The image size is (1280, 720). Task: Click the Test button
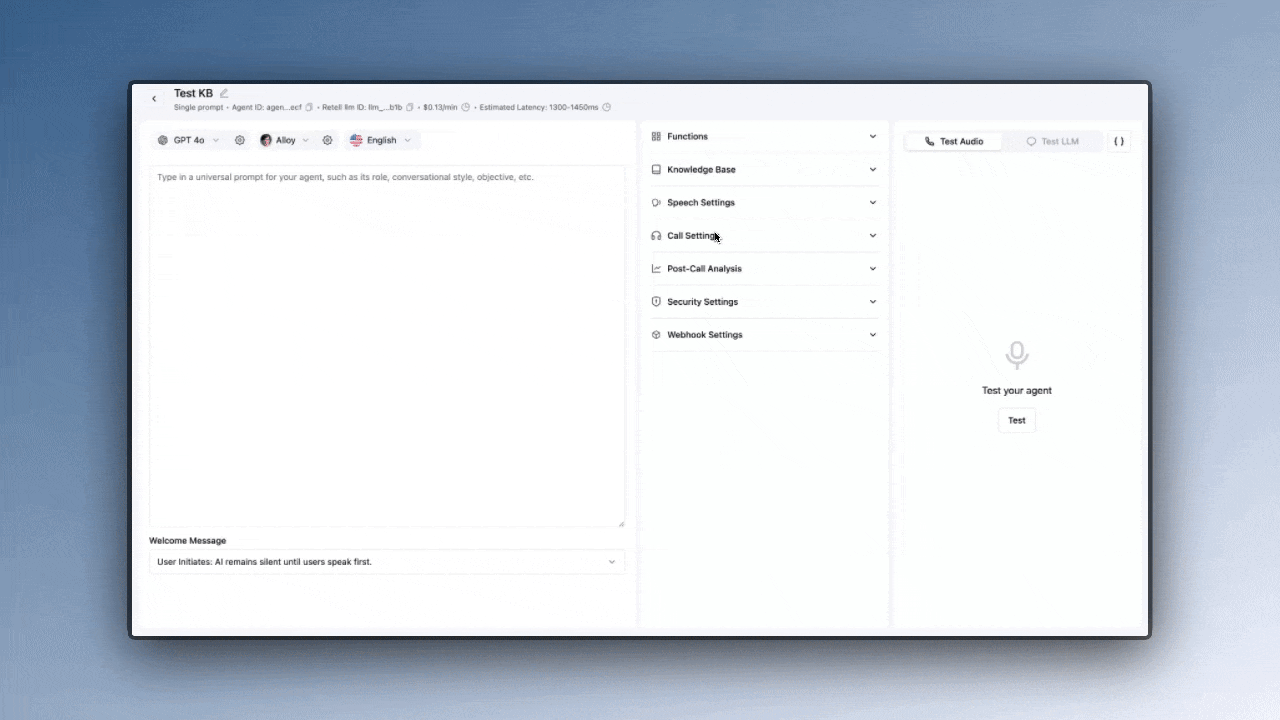[x=1017, y=420]
